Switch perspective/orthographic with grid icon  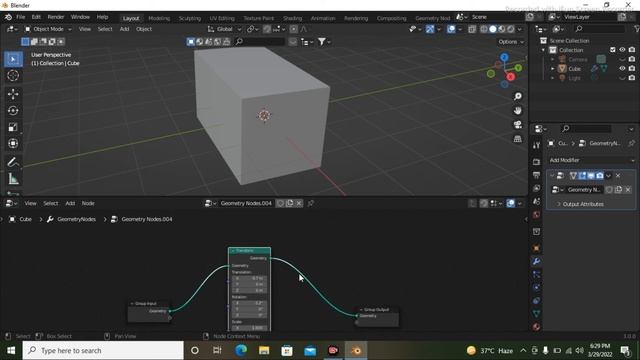[x=518, y=139]
